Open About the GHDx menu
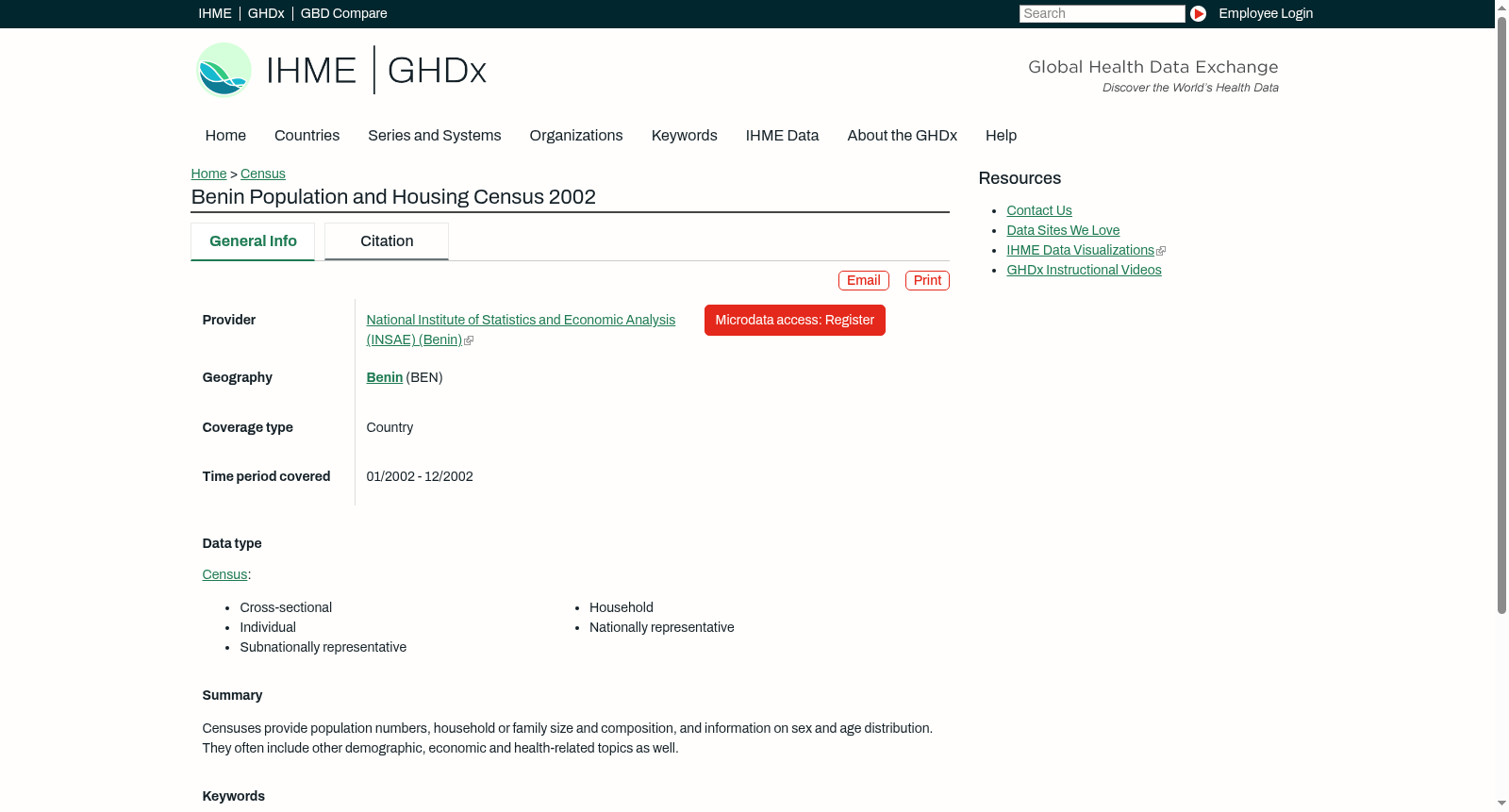Viewport: 1509px width, 812px height. [902, 136]
